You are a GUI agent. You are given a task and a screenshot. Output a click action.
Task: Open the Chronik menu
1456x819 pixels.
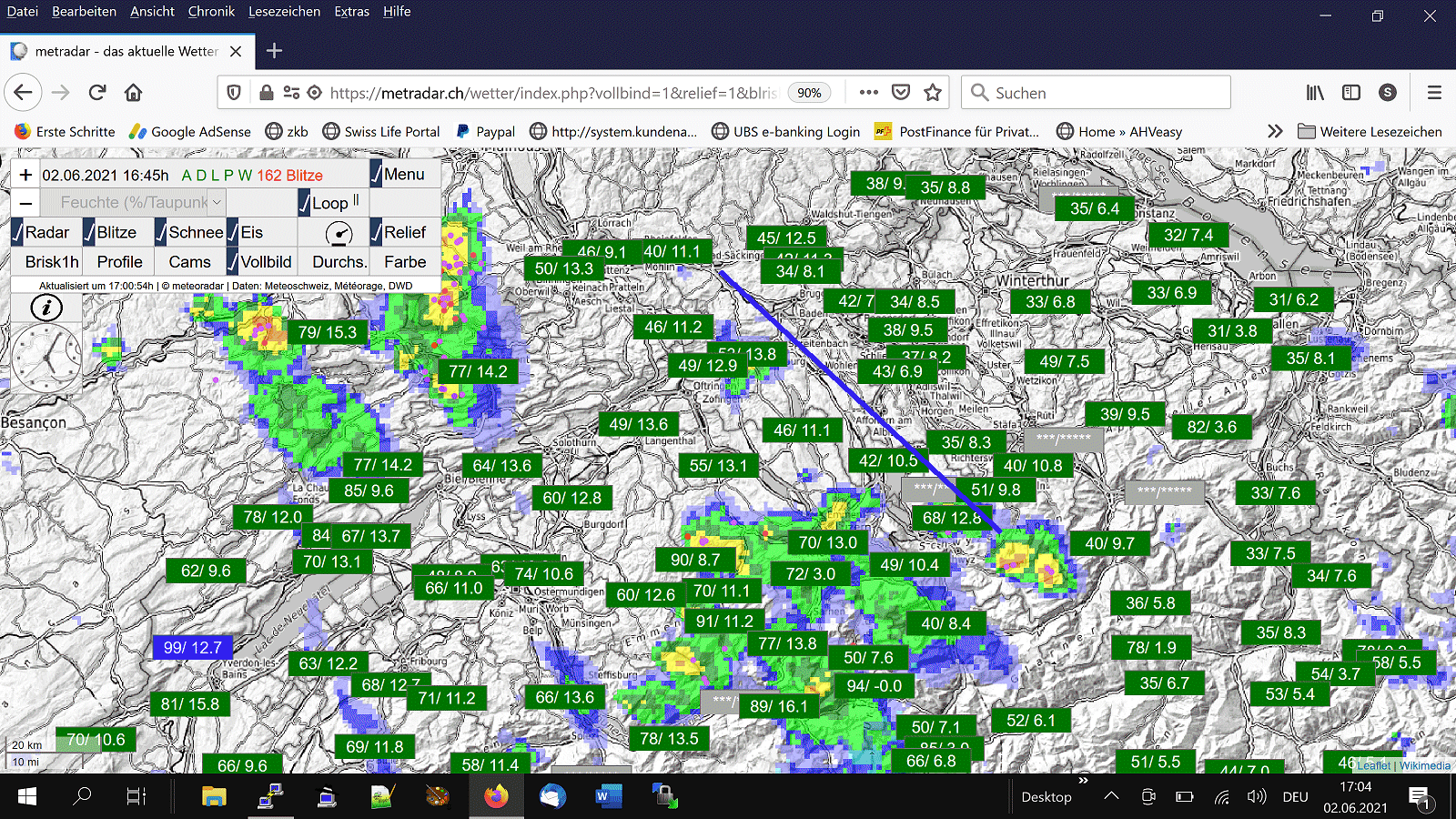click(211, 12)
